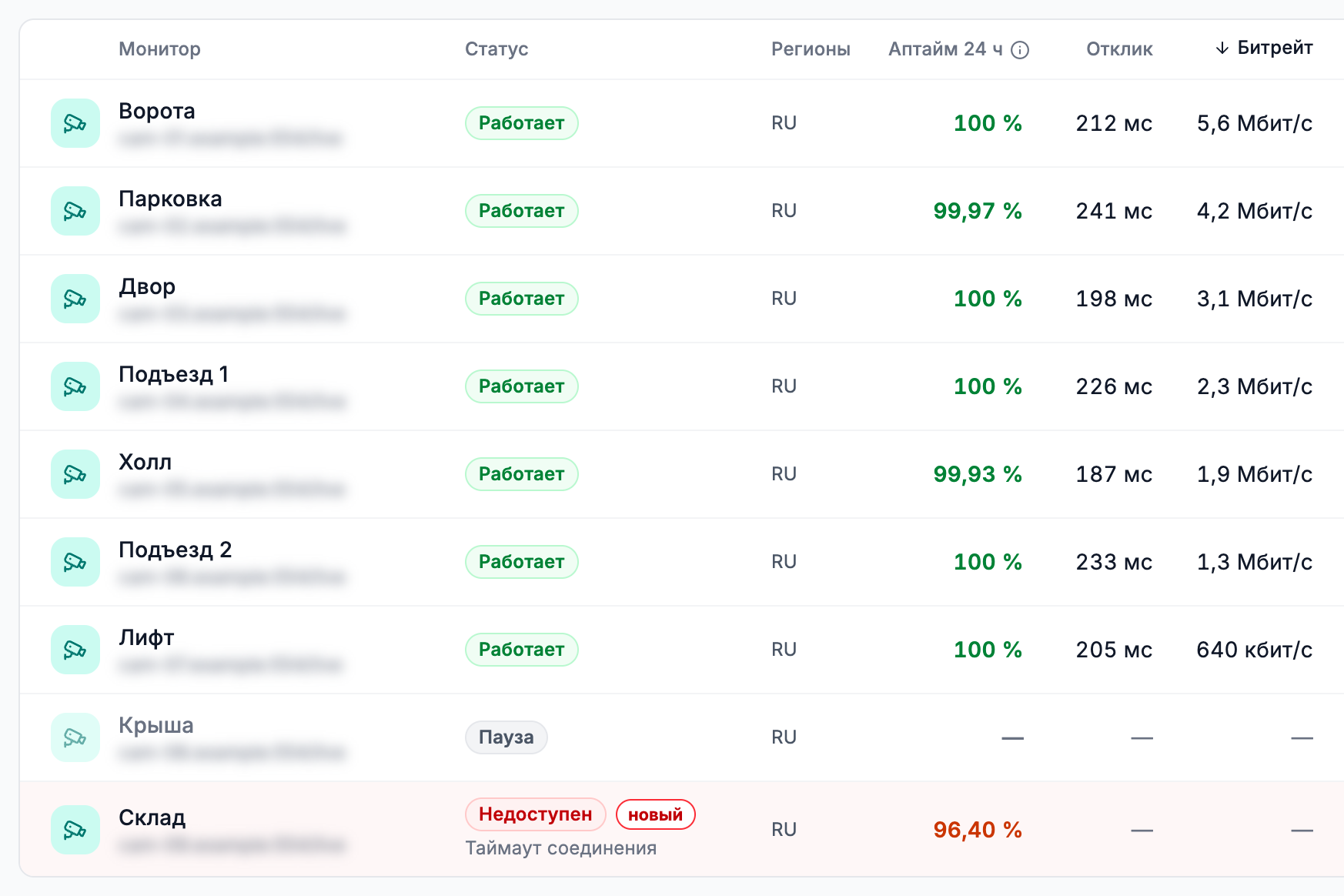Click the camera icon for Двор
Image resolution: width=1344 pixels, height=896 pixels.
coord(75,299)
